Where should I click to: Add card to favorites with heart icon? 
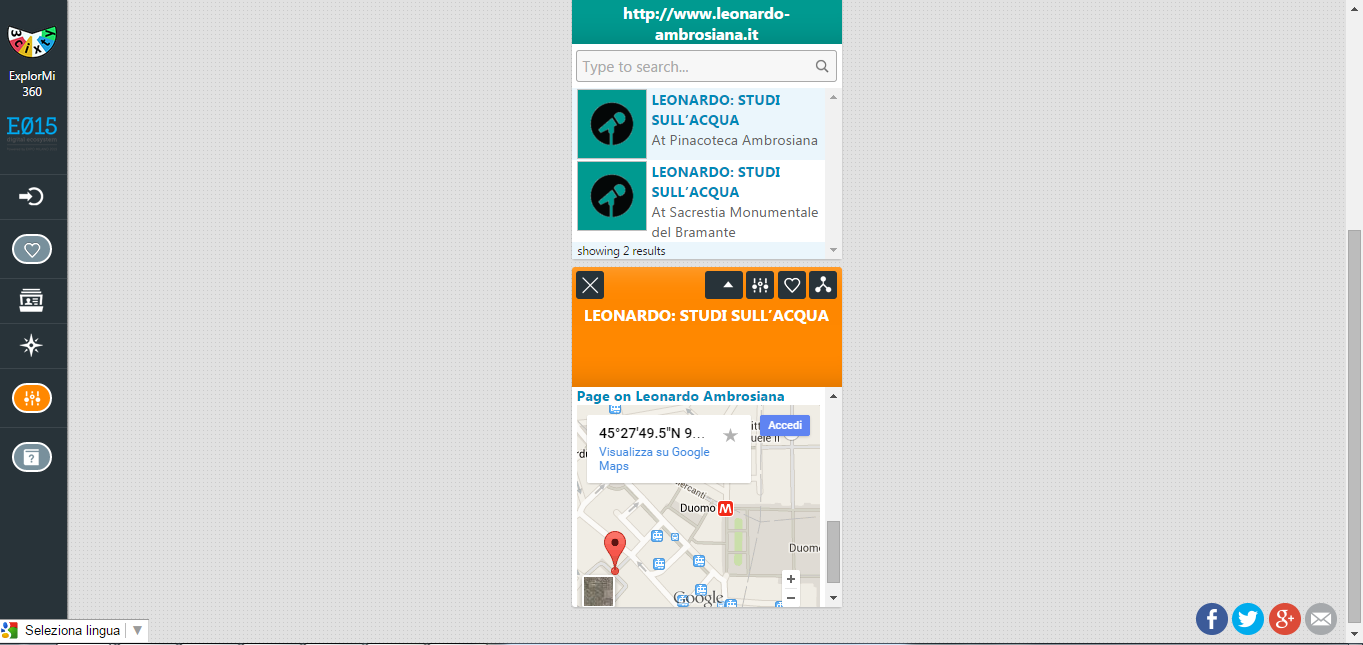792,285
